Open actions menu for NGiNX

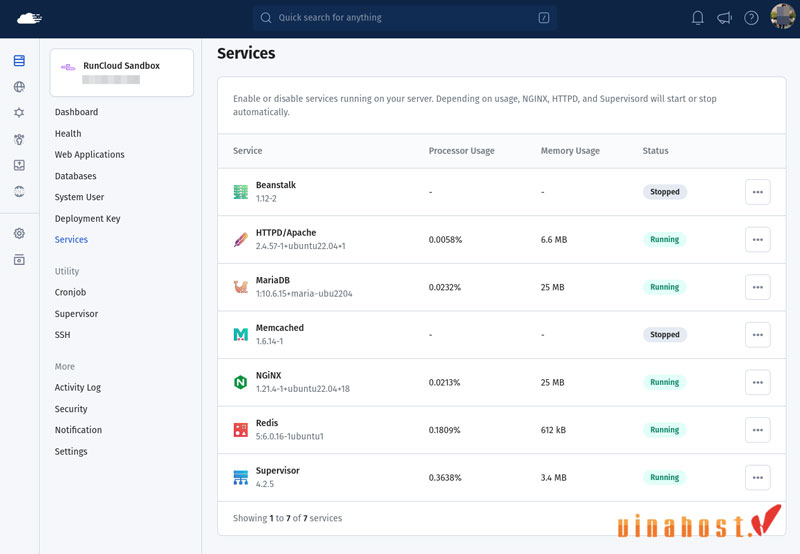757,382
